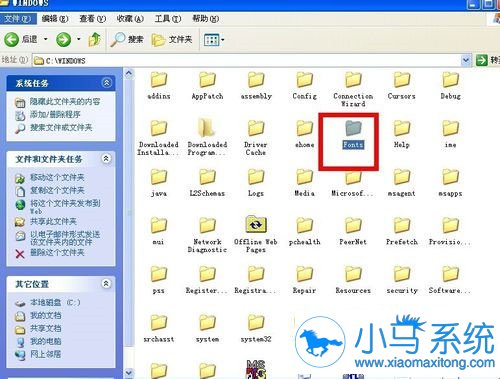Image resolution: width=500 pixels, height=379 pixels.
Task: Select the ehome folder icon
Action: pyautogui.click(x=305, y=128)
